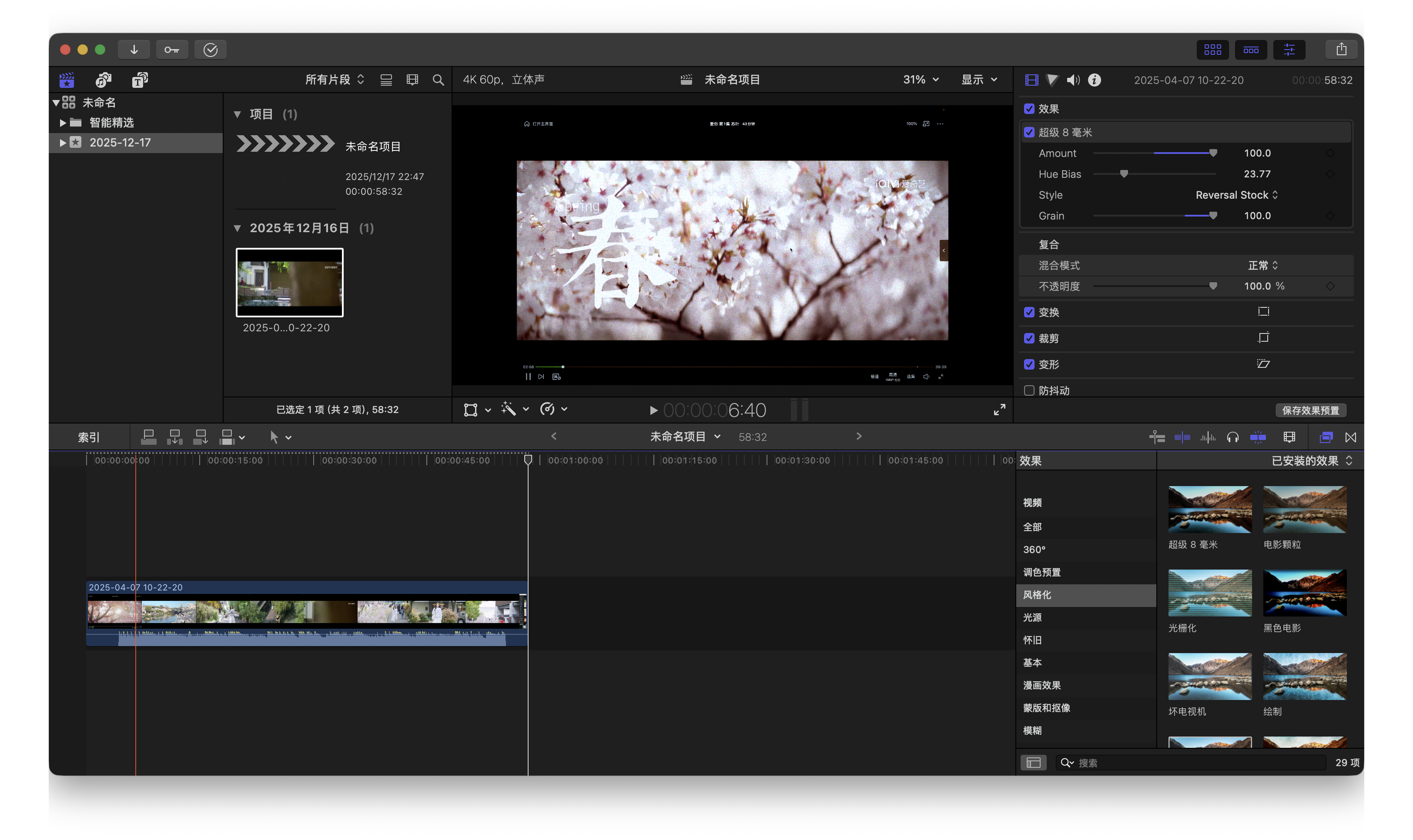Click the share export icon
This screenshot has height=840, width=1413.
(x=1341, y=50)
